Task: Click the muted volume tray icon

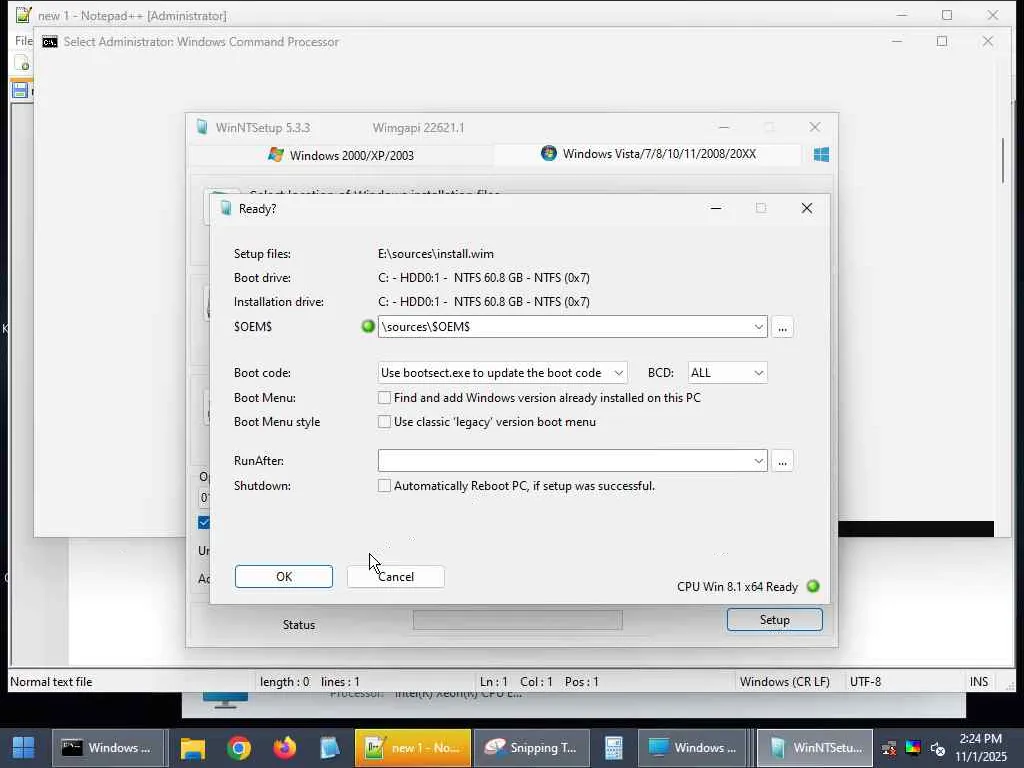Action: (938, 748)
